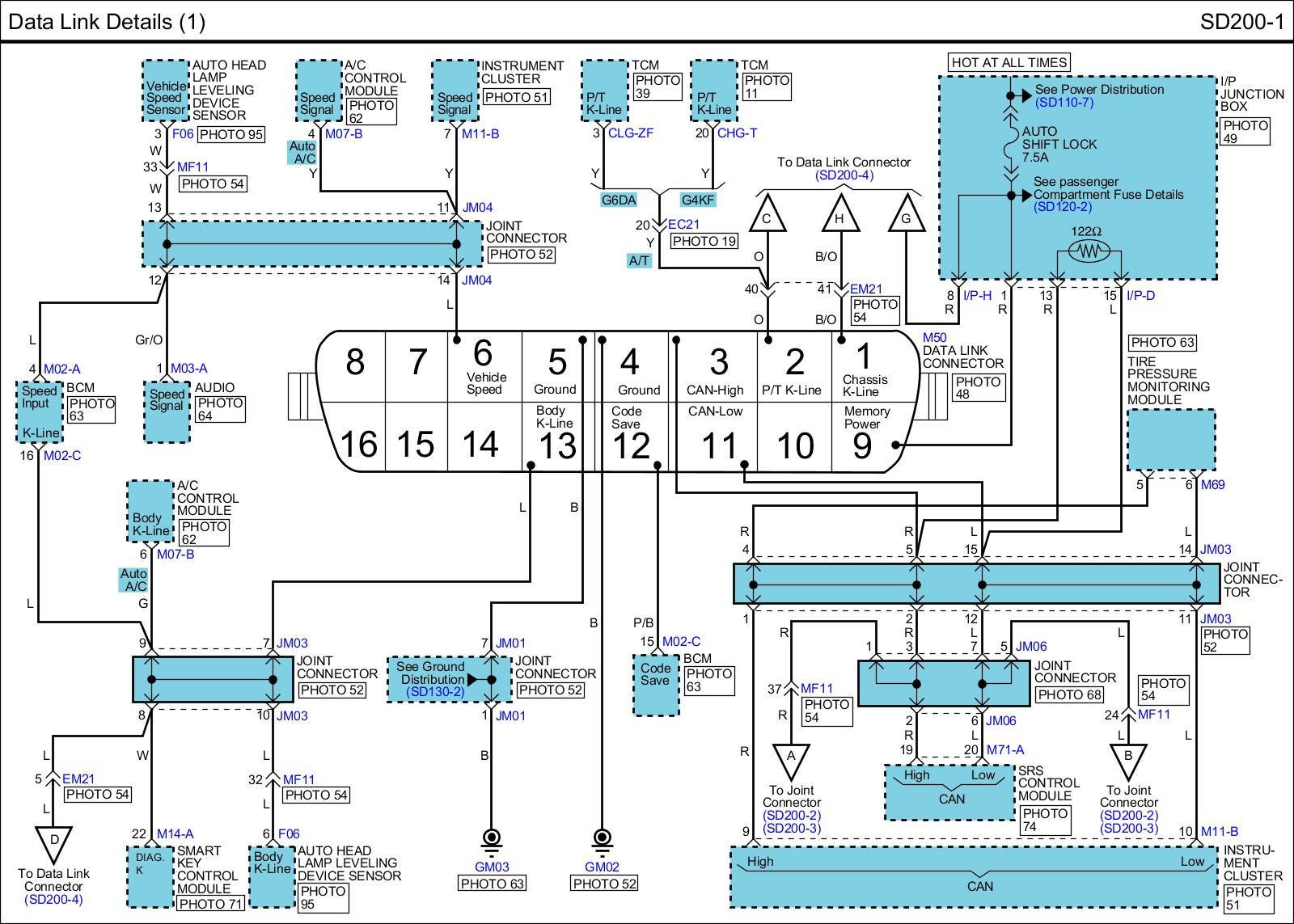
Task: Open the SD110-7 power distribution link
Action: 1064,103
